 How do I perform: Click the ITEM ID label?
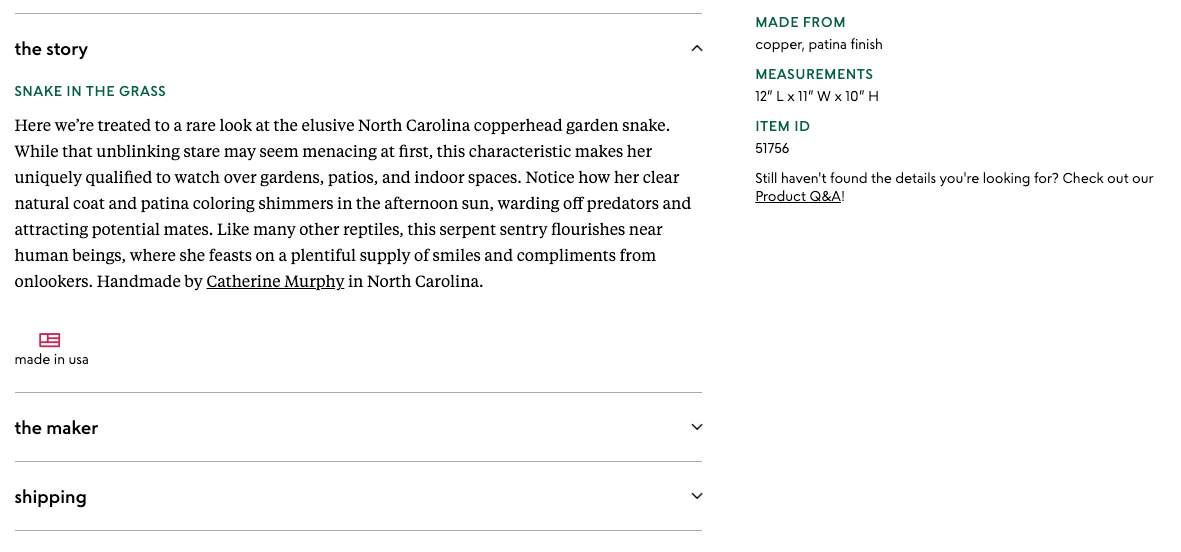(x=782, y=126)
